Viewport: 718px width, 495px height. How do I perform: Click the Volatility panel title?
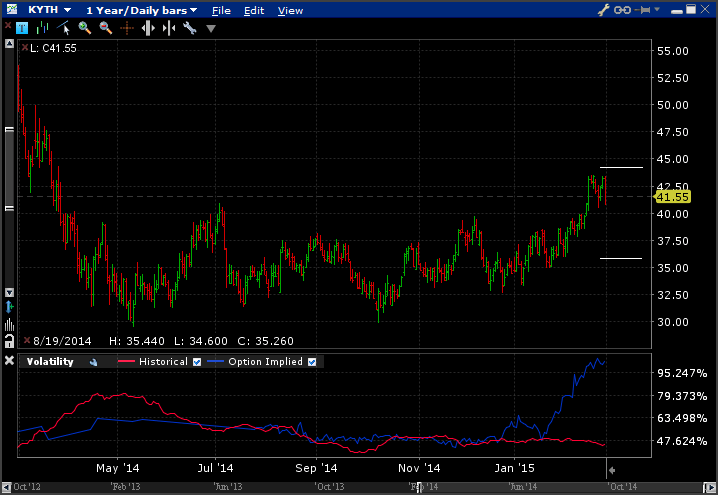(50, 362)
